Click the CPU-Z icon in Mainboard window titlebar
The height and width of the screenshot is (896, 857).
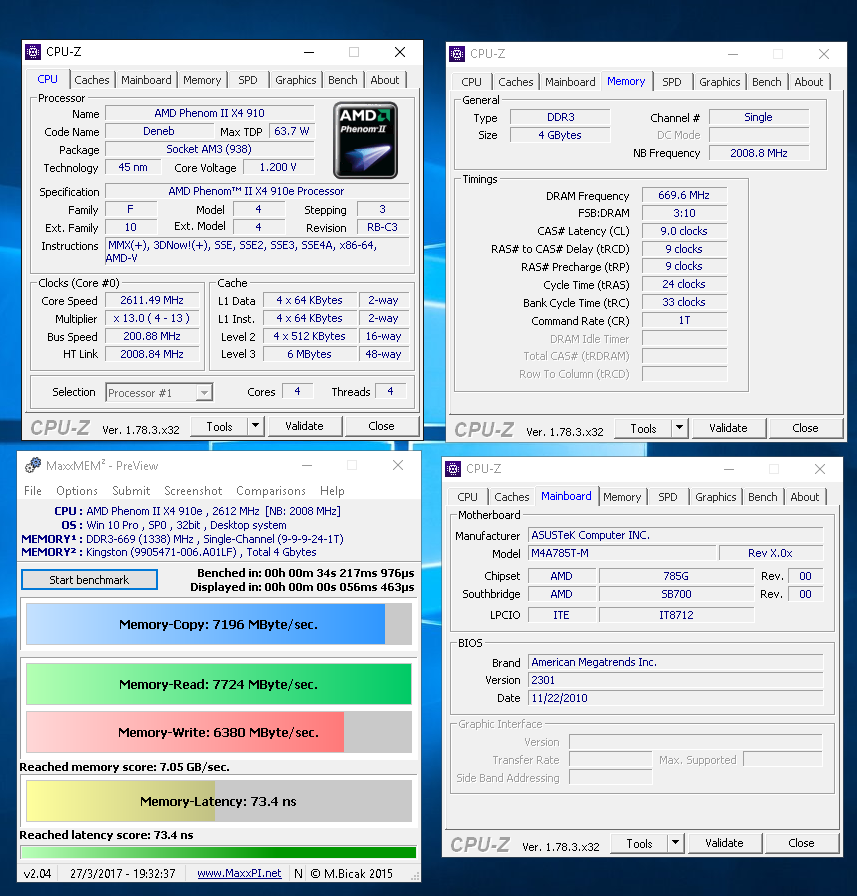[x=453, y=469]
